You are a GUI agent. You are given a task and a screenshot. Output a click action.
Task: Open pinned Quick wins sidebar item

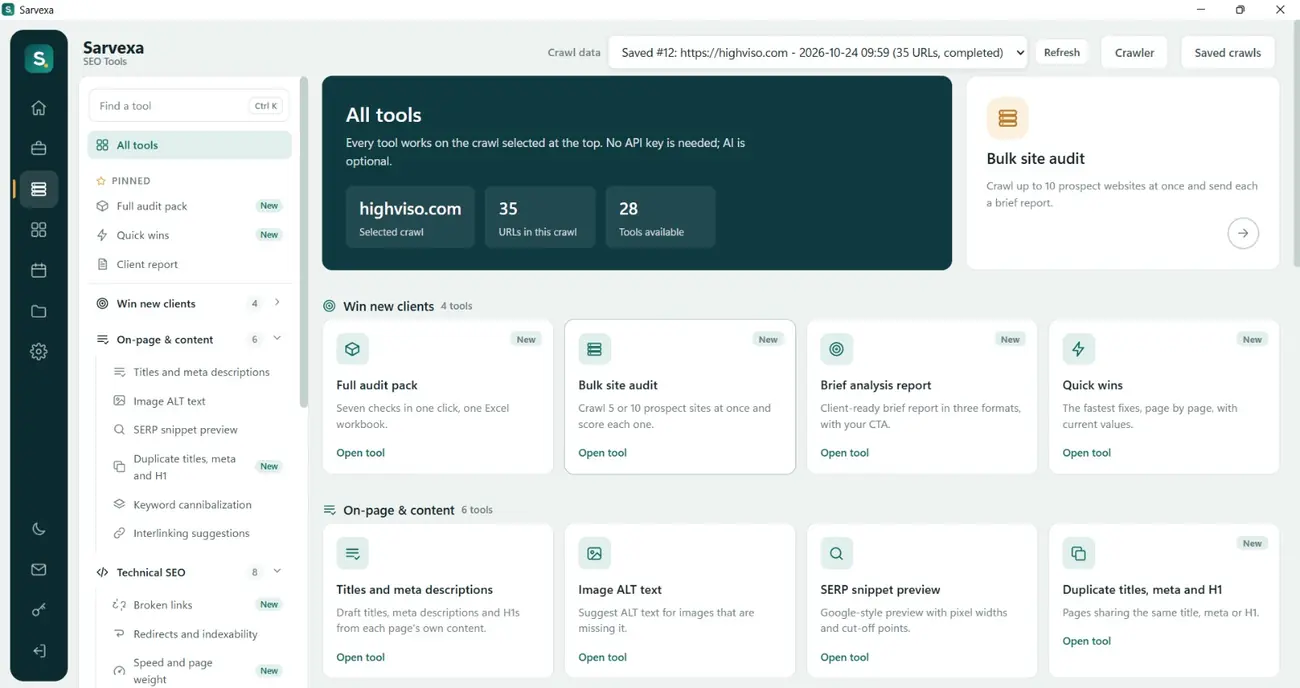coord(190,235)
